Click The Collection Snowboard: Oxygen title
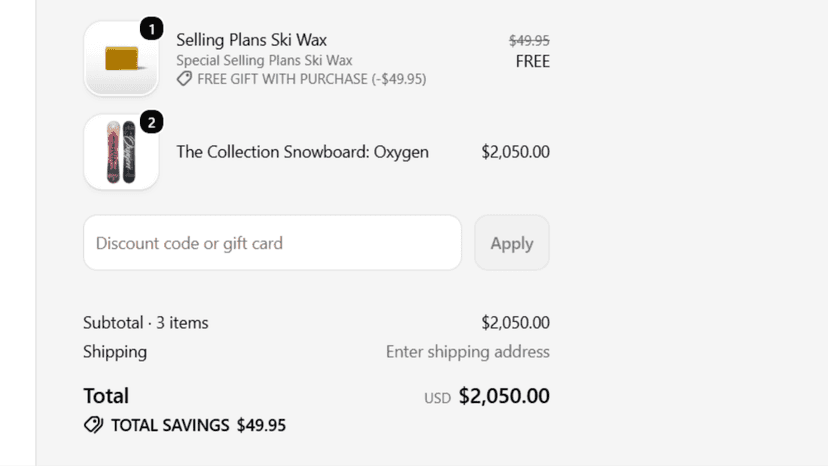 [x=303, y=152]
